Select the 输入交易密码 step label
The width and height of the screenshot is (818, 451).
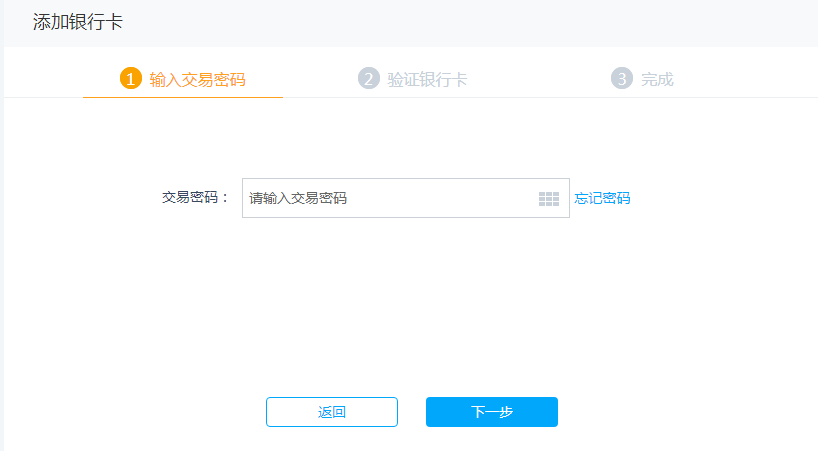(x=197, y=79)
